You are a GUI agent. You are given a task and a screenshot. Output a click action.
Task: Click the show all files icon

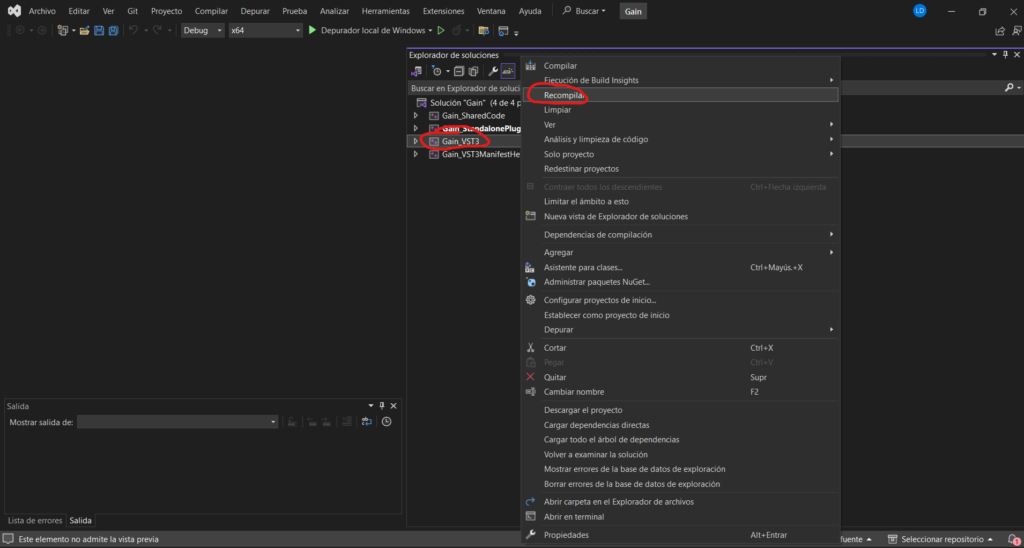[473, 71]
